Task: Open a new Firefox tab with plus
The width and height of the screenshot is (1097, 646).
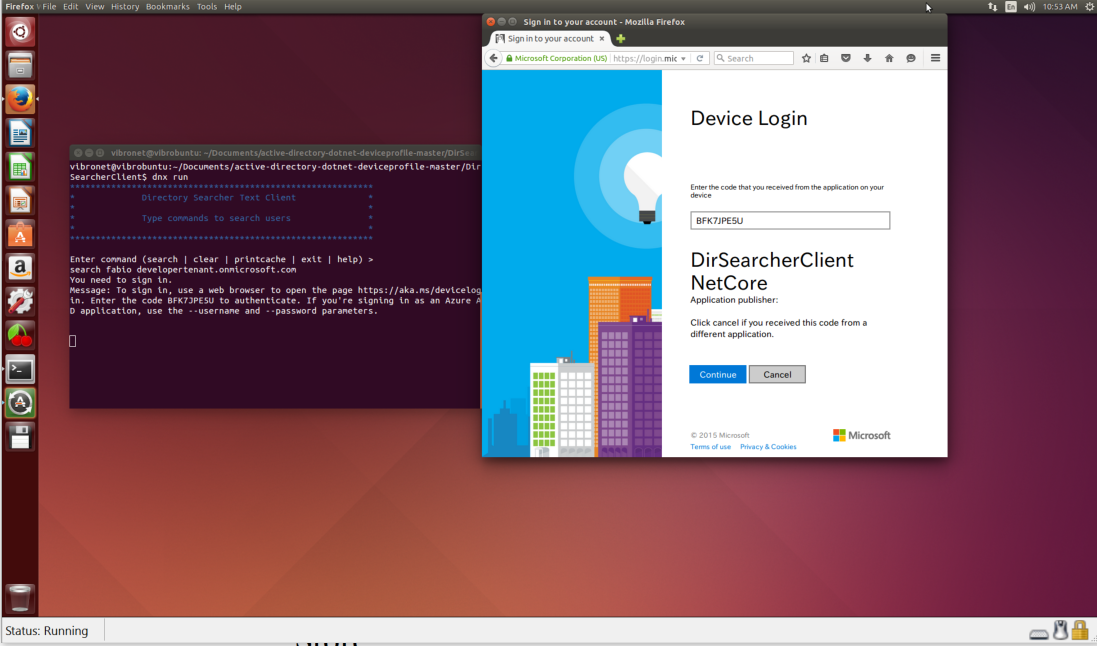Action: tap(621, 38)
